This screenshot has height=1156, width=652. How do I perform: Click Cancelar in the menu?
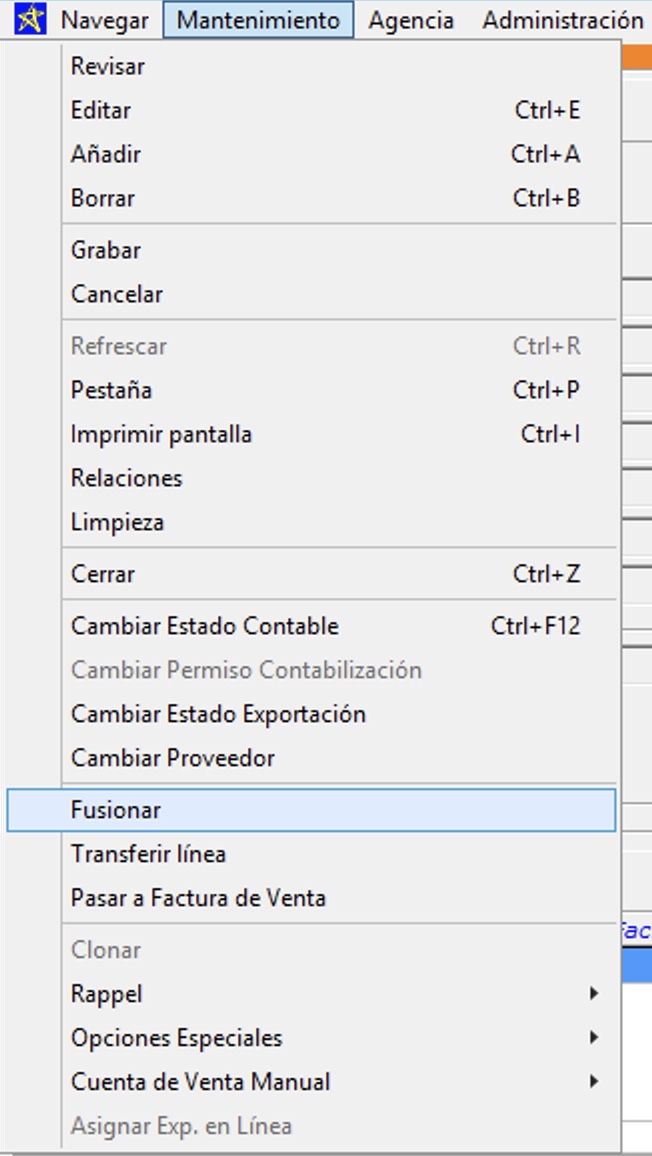(117, 294)
